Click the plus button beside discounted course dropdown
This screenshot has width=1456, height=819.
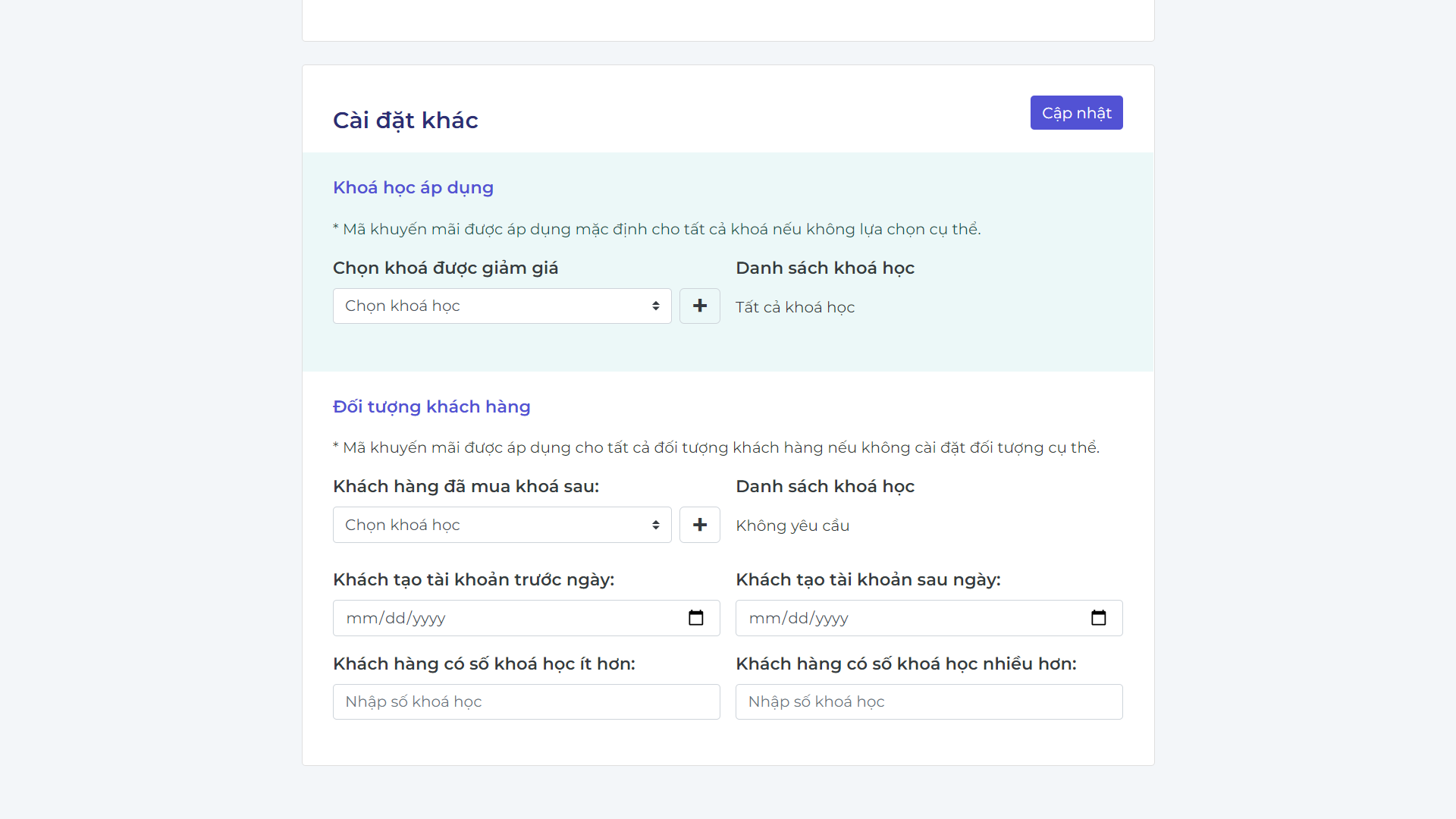tap(699, 306)
